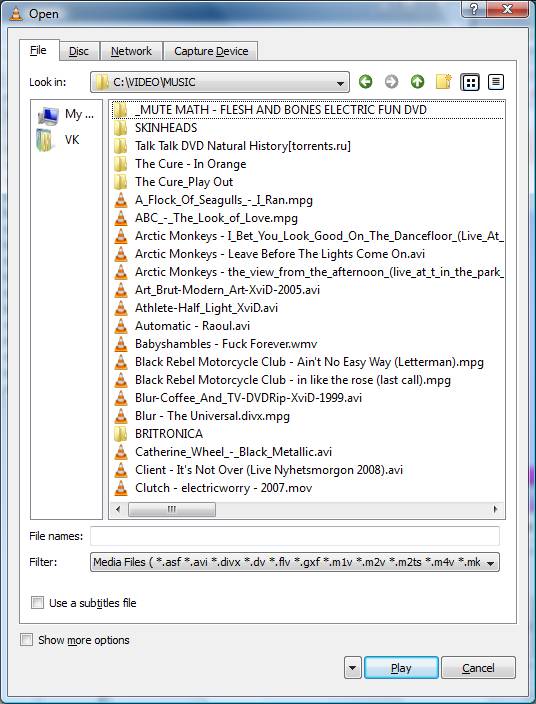Open the Look in path dropdown

tap(340, 83)
